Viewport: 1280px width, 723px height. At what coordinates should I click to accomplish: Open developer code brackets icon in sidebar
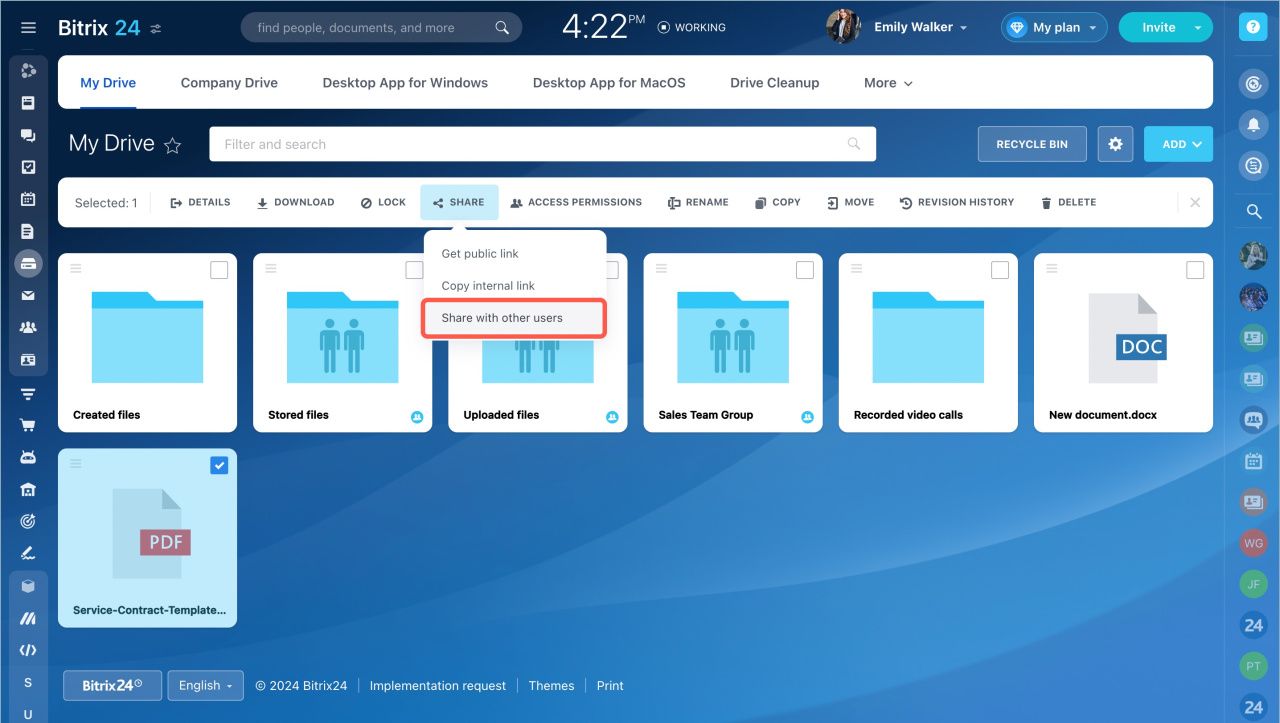pos(28,650)
